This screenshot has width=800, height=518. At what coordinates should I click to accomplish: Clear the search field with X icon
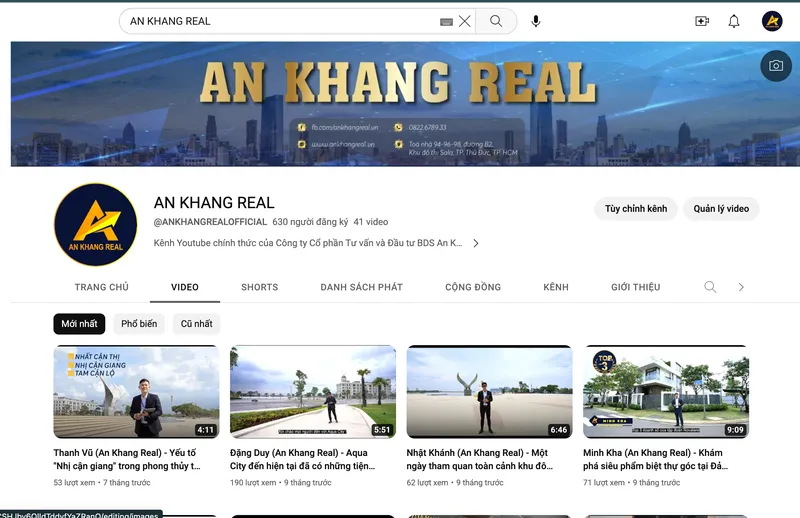click(x=464, y=21)
